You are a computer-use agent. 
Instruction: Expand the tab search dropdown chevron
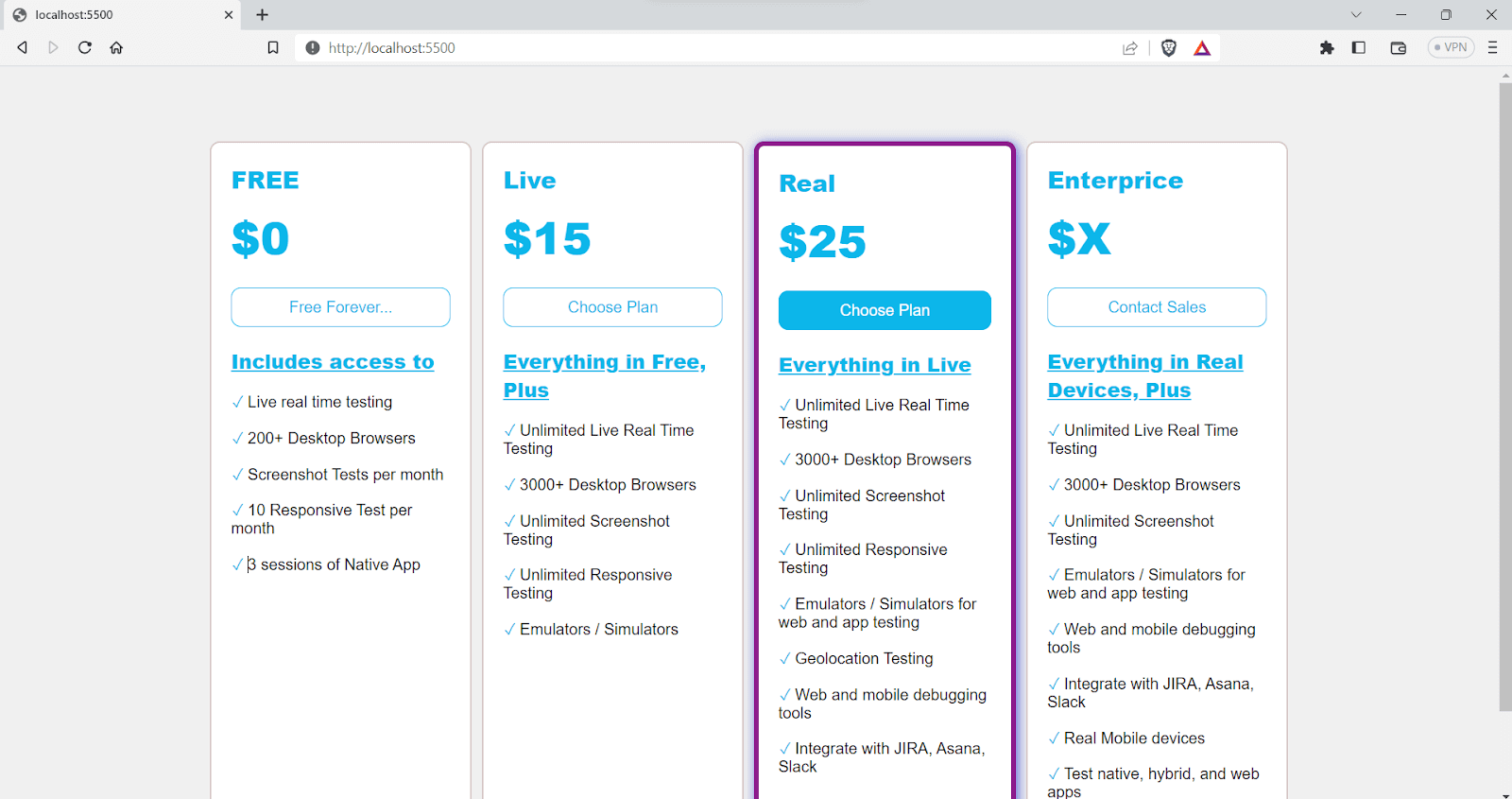(1356, 14)
